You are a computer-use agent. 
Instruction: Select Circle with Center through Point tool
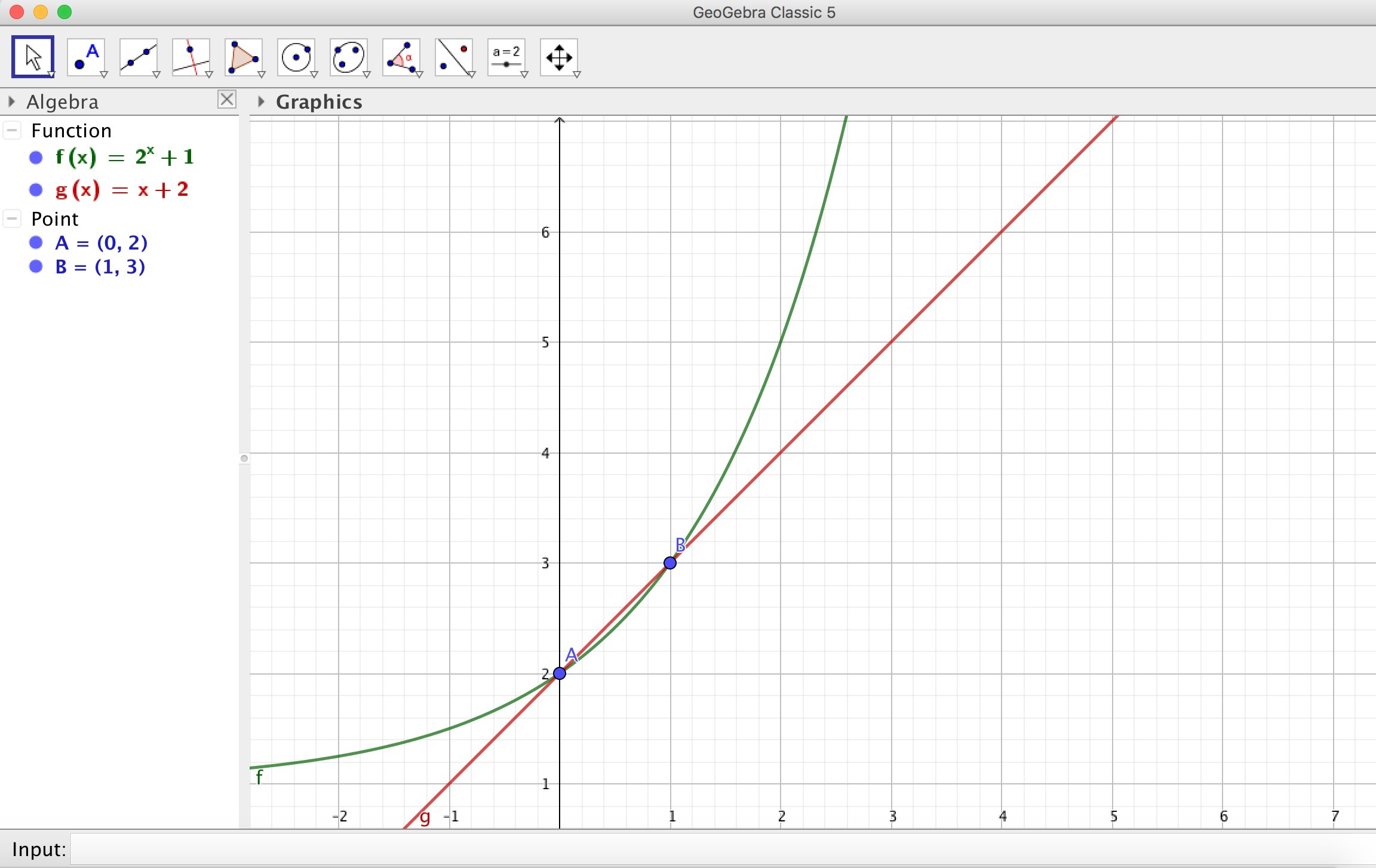pyautogui.click(x=296, y=57)
